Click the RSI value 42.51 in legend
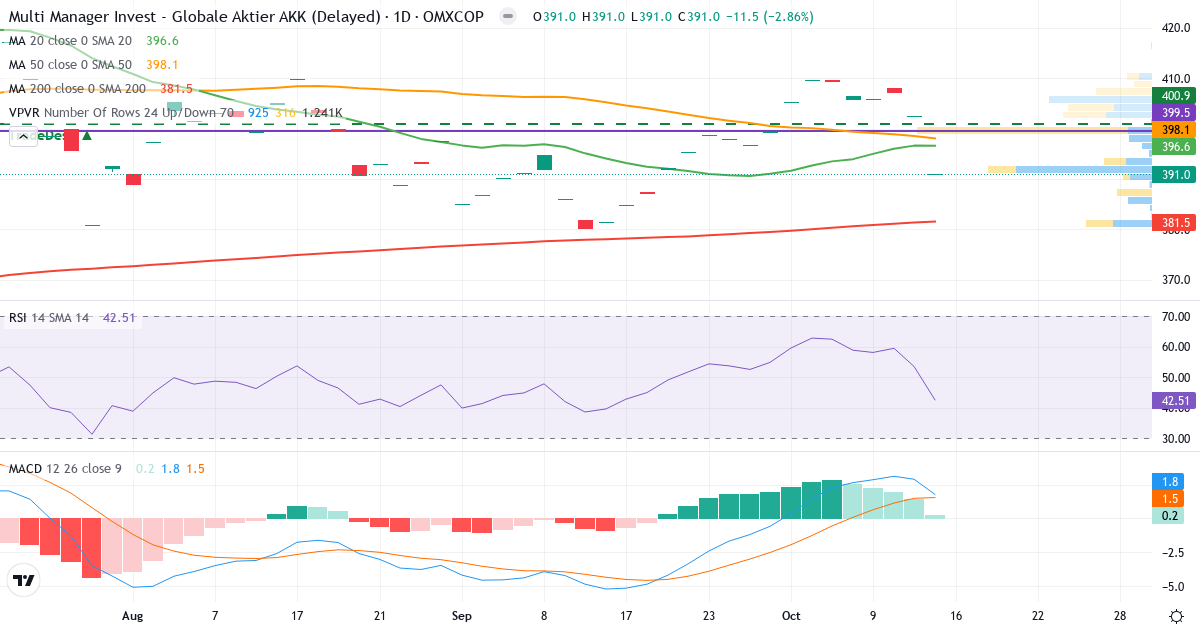This screenshot has height=630, width=1200. tap(119, 318)
